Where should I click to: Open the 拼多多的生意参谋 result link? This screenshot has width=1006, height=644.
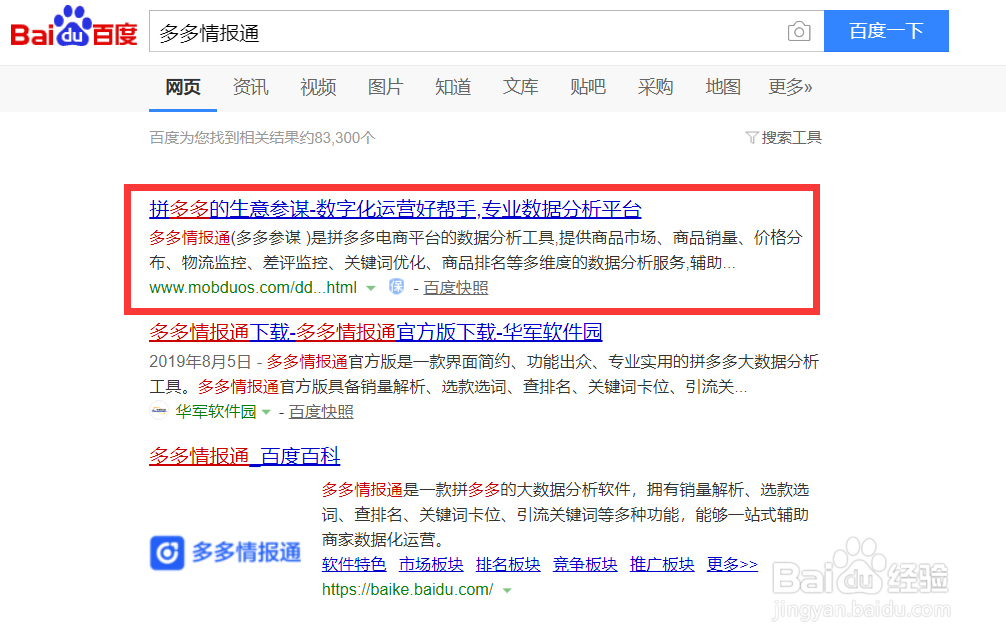[394, 209]
